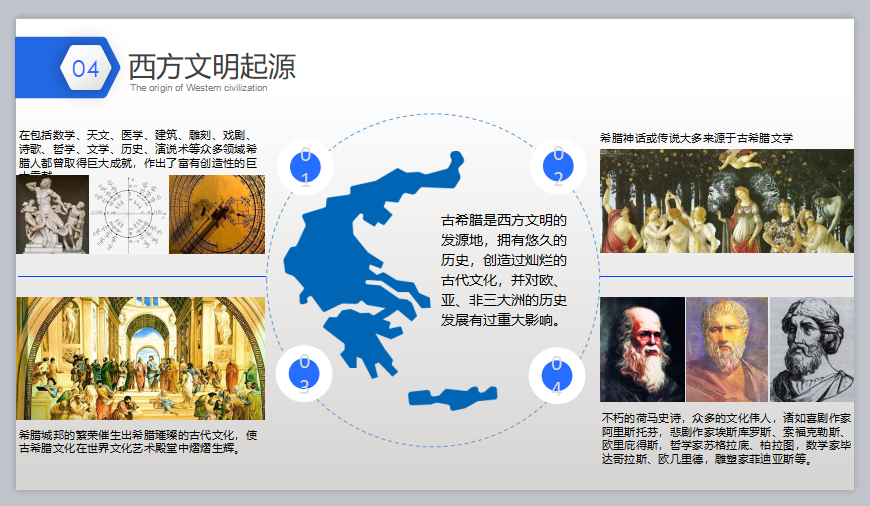
Task: Click the title 西方文明起源
Action: pos(212,67)
